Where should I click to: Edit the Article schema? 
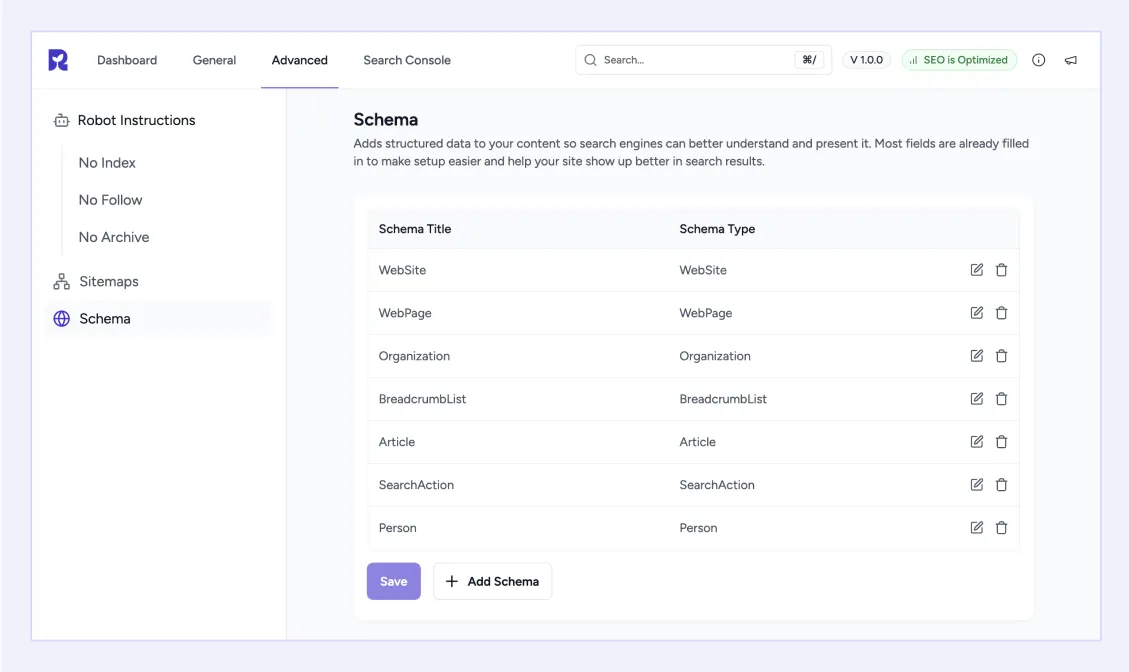click(976, 442)
